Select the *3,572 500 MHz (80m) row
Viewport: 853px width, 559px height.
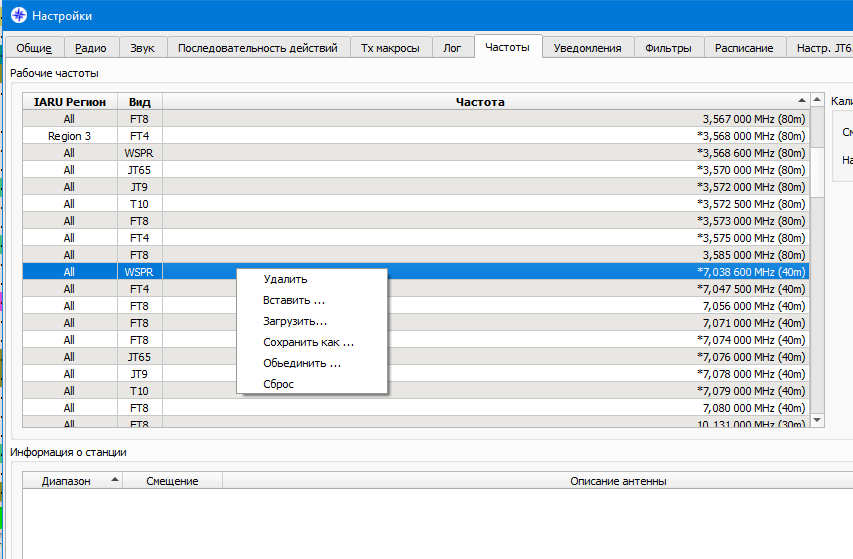pyautogui.click(x=416, y=204)
